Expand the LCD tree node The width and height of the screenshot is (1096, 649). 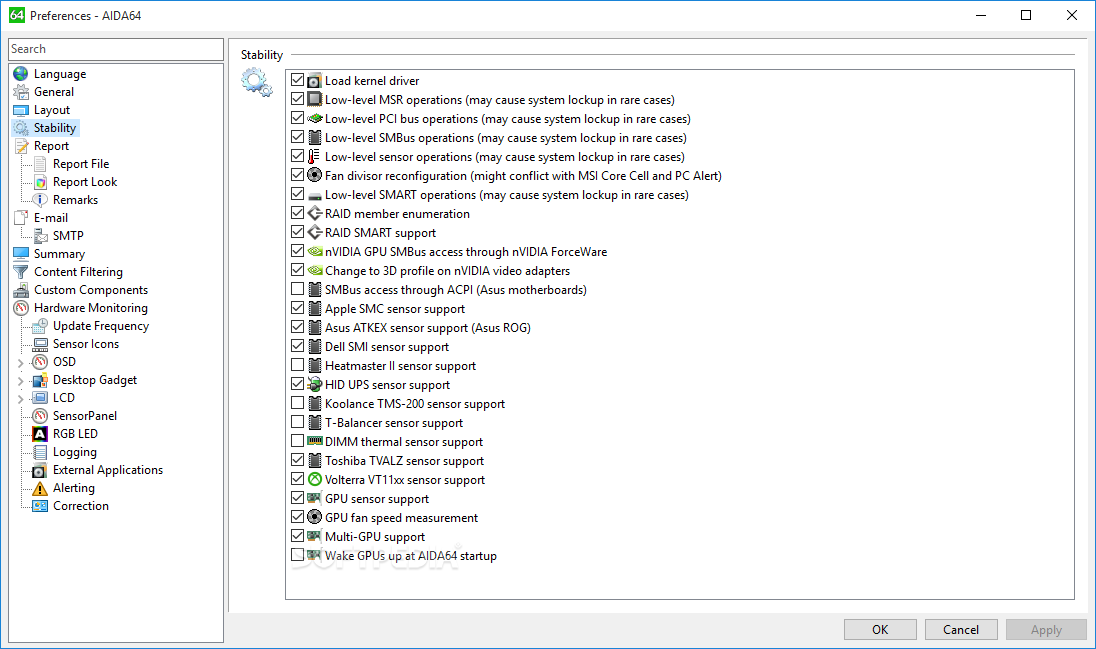[20, 399]
